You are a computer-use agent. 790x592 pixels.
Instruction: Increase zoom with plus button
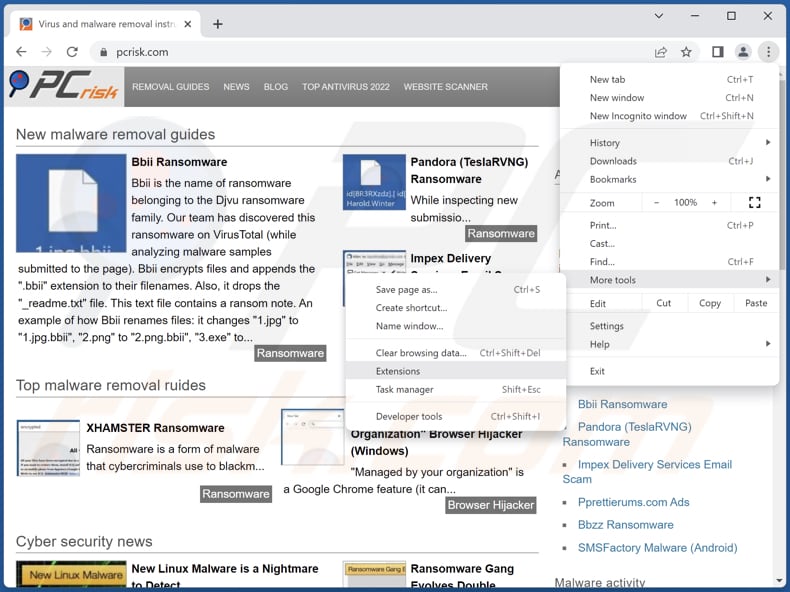(x=714, y=202)
